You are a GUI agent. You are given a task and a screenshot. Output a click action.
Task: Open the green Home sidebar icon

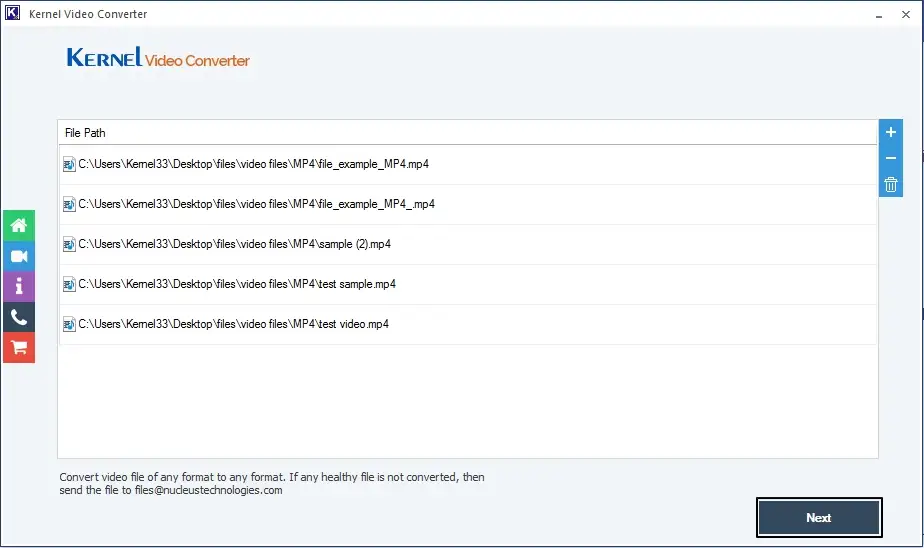(19, 225)
